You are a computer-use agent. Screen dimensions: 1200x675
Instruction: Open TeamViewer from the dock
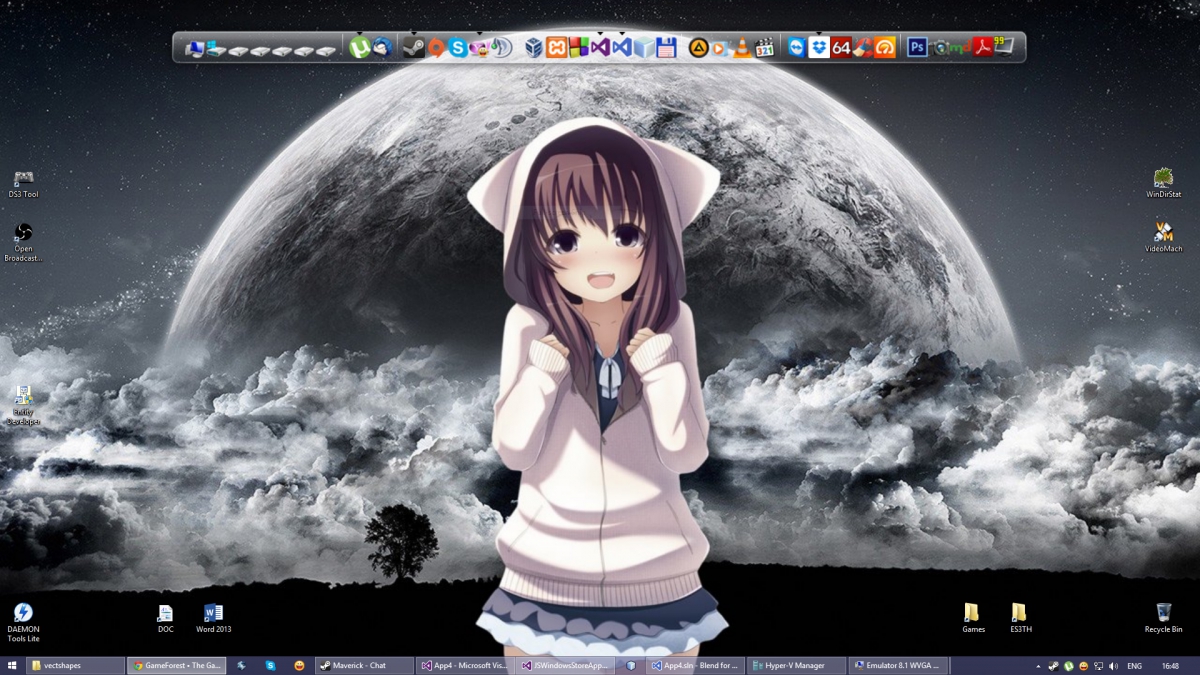coord(797,47)
